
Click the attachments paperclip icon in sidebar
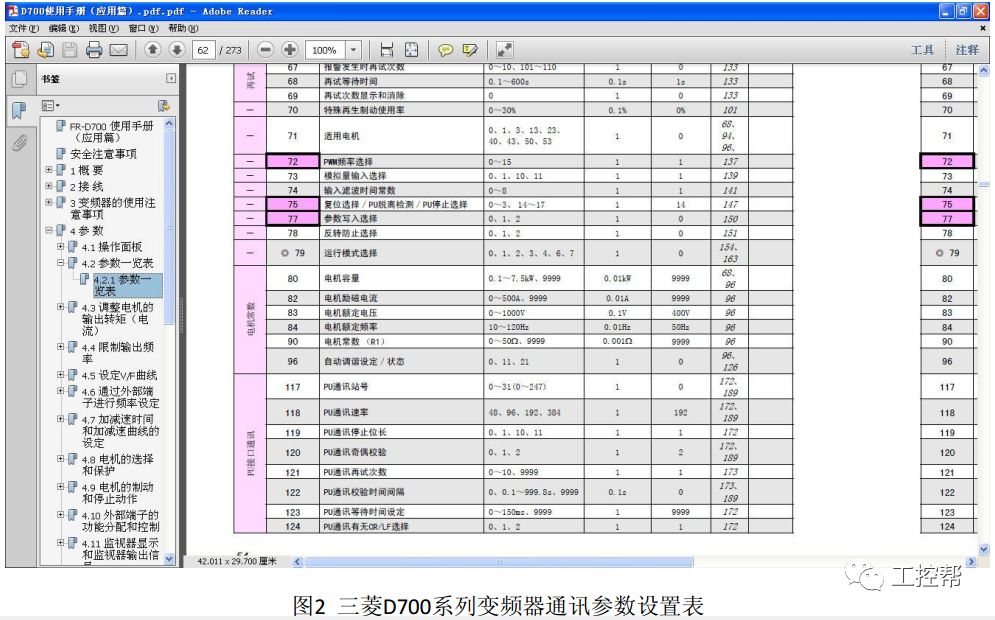(x=18, y=143)
